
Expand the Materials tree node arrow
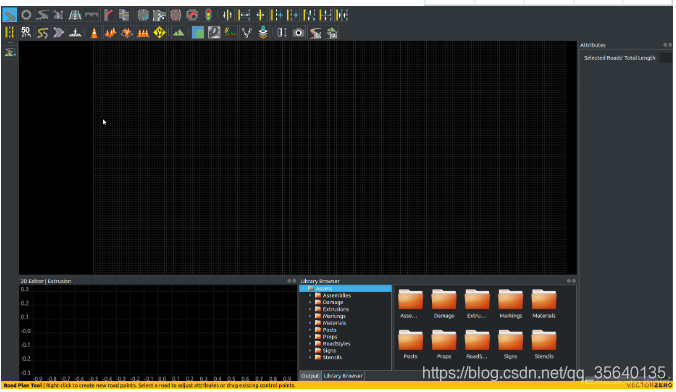coord(310,323)
